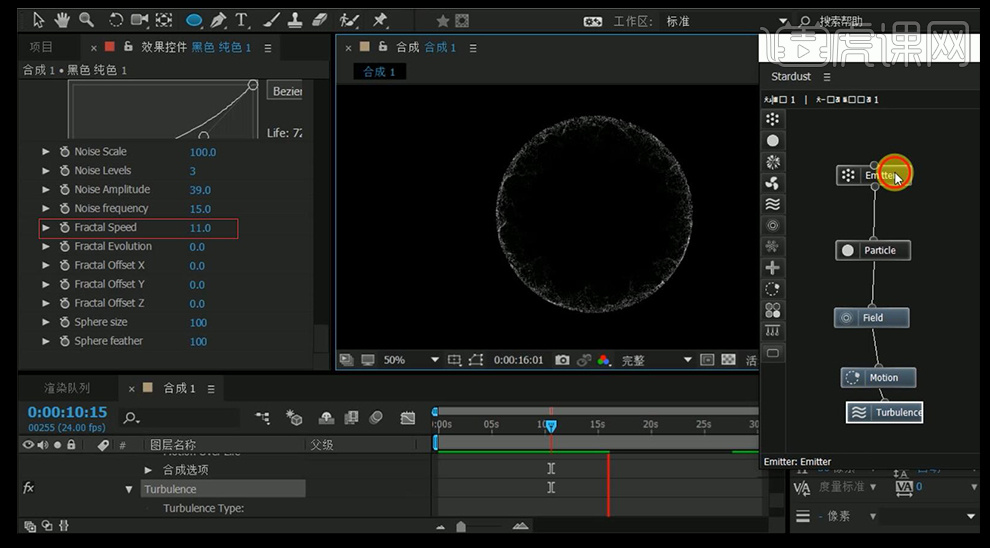Select the Zoom magnifier tool
The width and height of the screenshot is (990, 548).
pos(86,20)
